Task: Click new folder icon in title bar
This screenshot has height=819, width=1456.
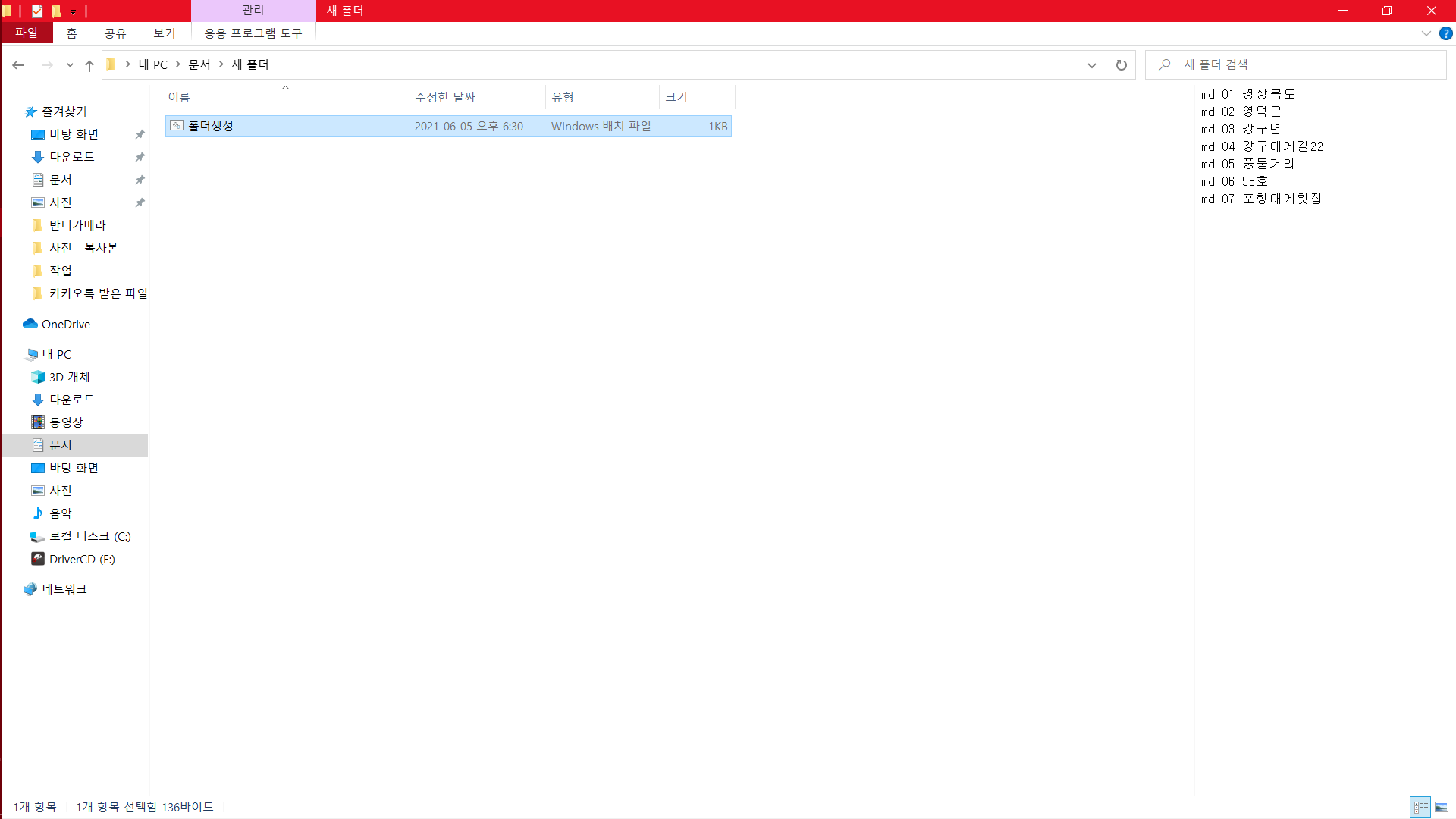Action: pyautogui.click(x=56, y=11)
